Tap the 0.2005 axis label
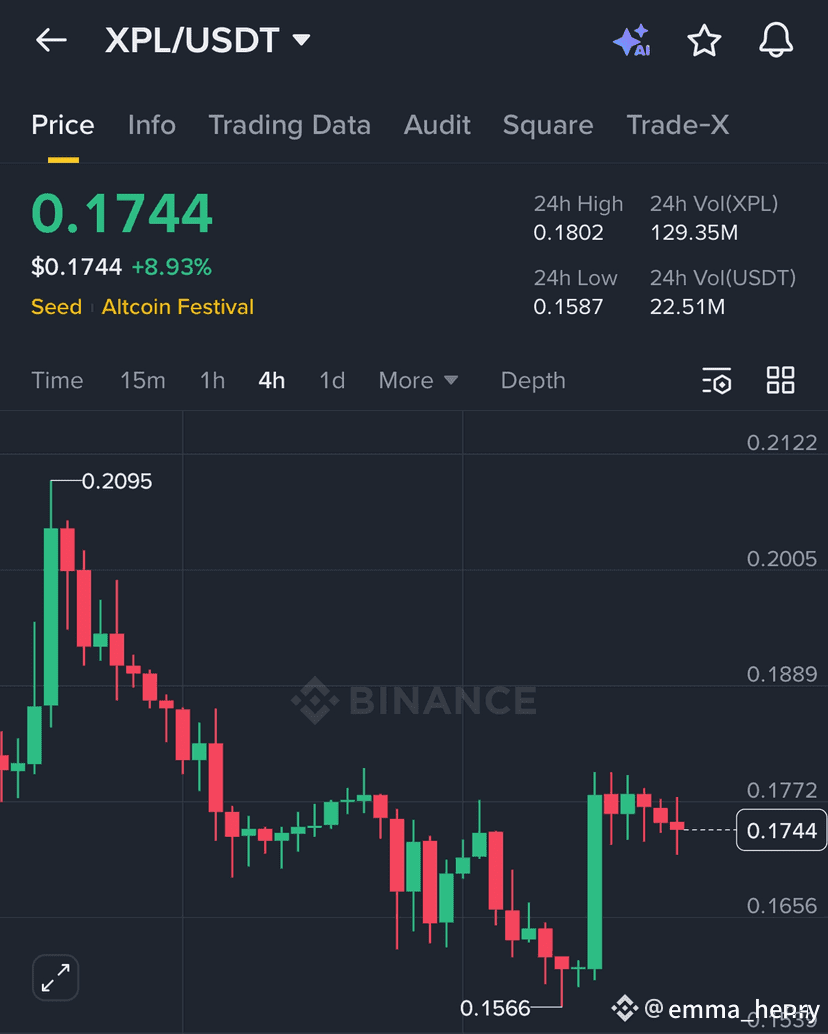Viewport: 828px width, 1034px height. pos(782,559)
